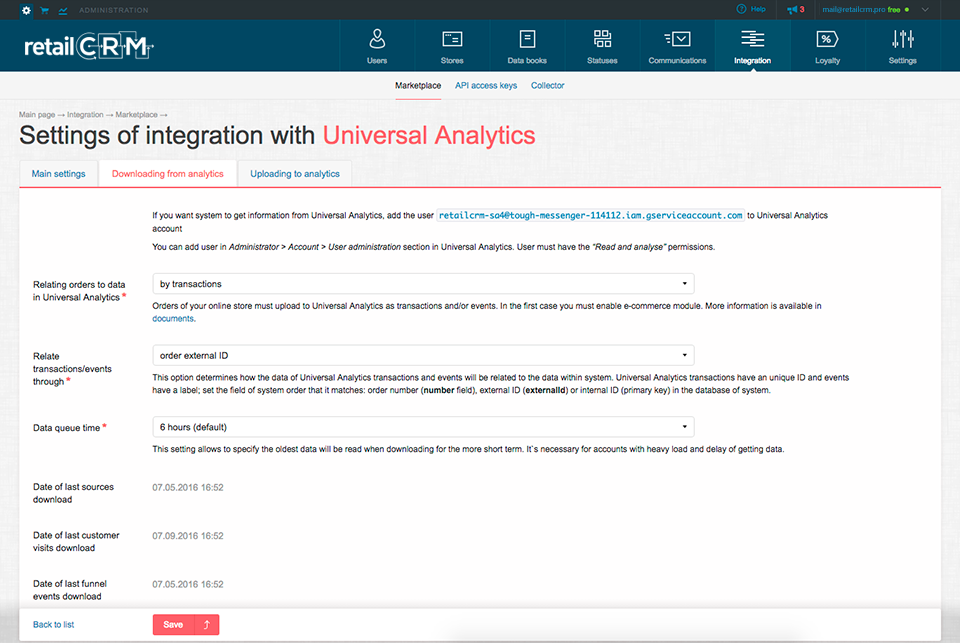This screenshot has width=960, height=643.
Task: Click the retailCRM logo
Action: pyautogui.click(x=88, y=47)
